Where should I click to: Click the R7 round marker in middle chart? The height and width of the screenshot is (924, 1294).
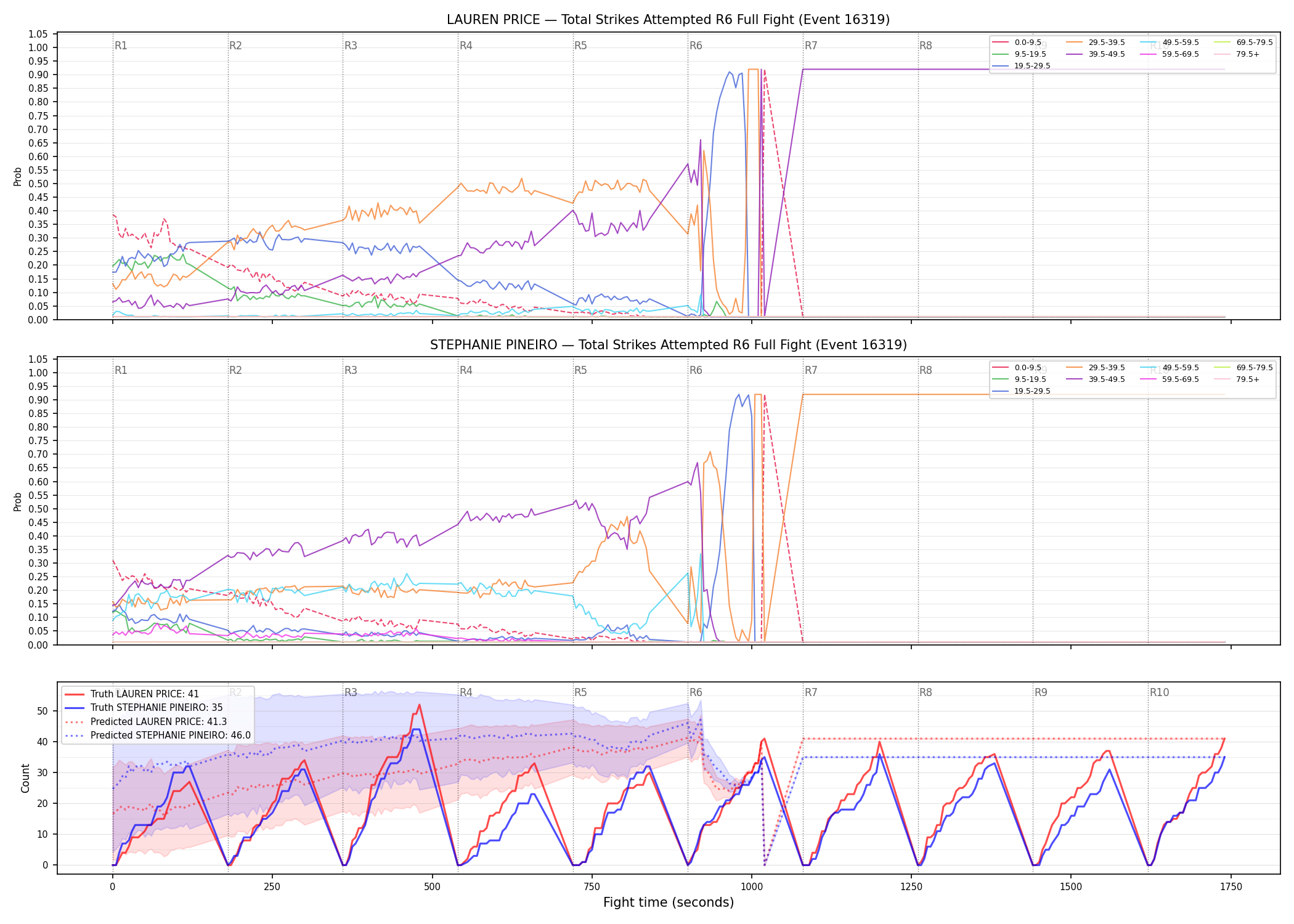[811, 370]
